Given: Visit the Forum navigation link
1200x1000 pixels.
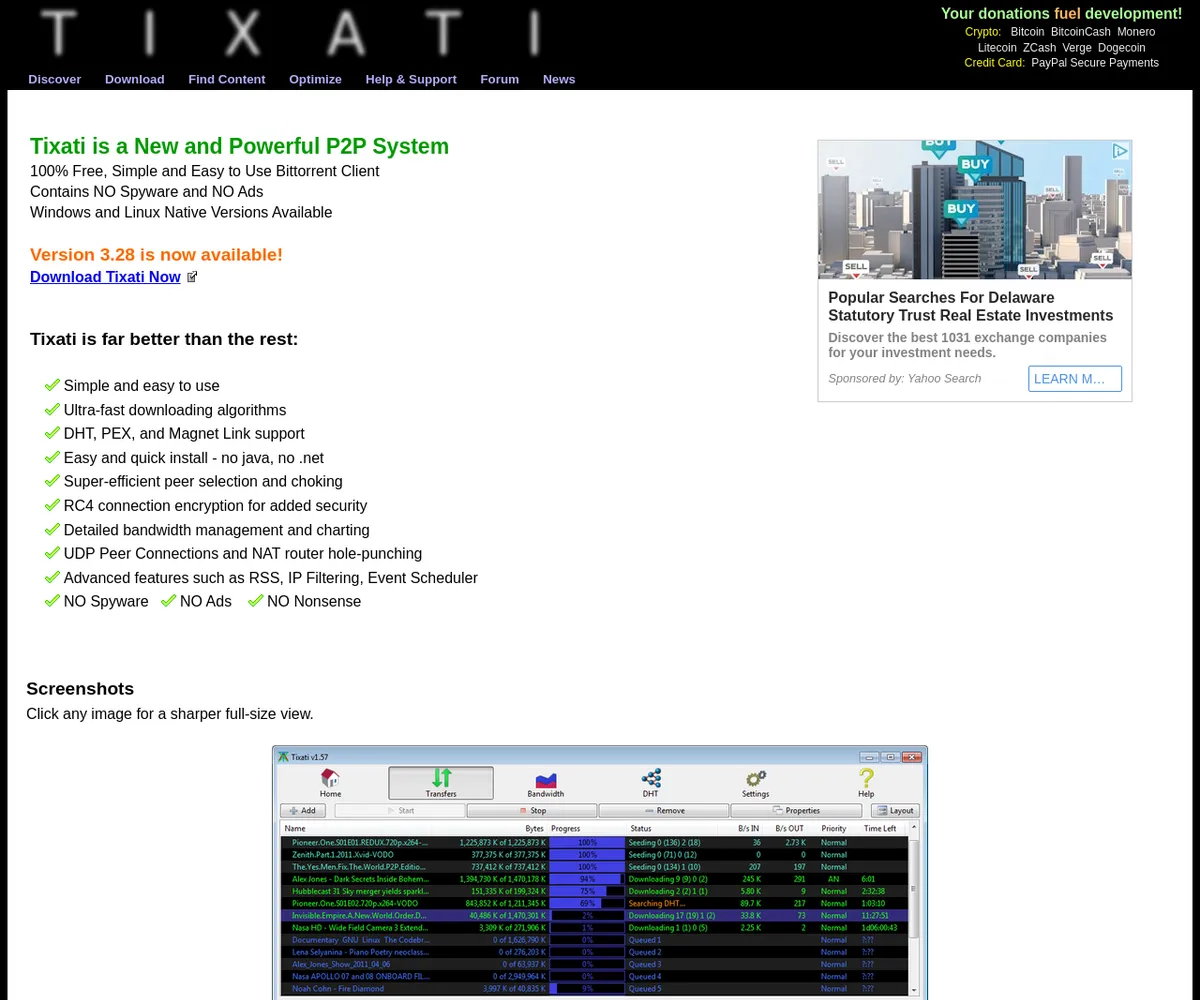Looking at the screenshot, I should (x=499, y=79).
